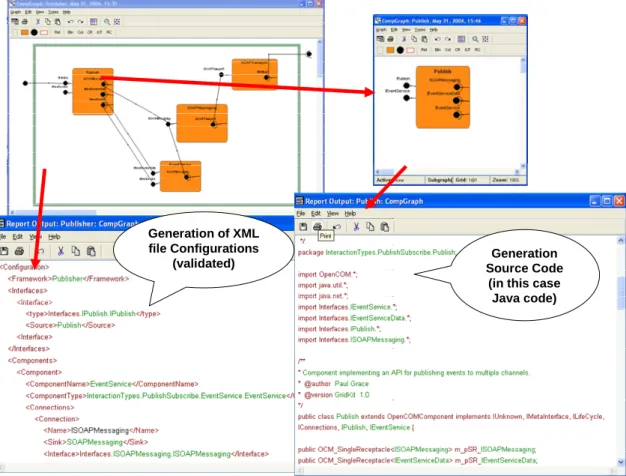Viewport: 626px width, 476px height.
Task: Click Cut scissors in Publisher Report Output
Action: pos(61,251)
